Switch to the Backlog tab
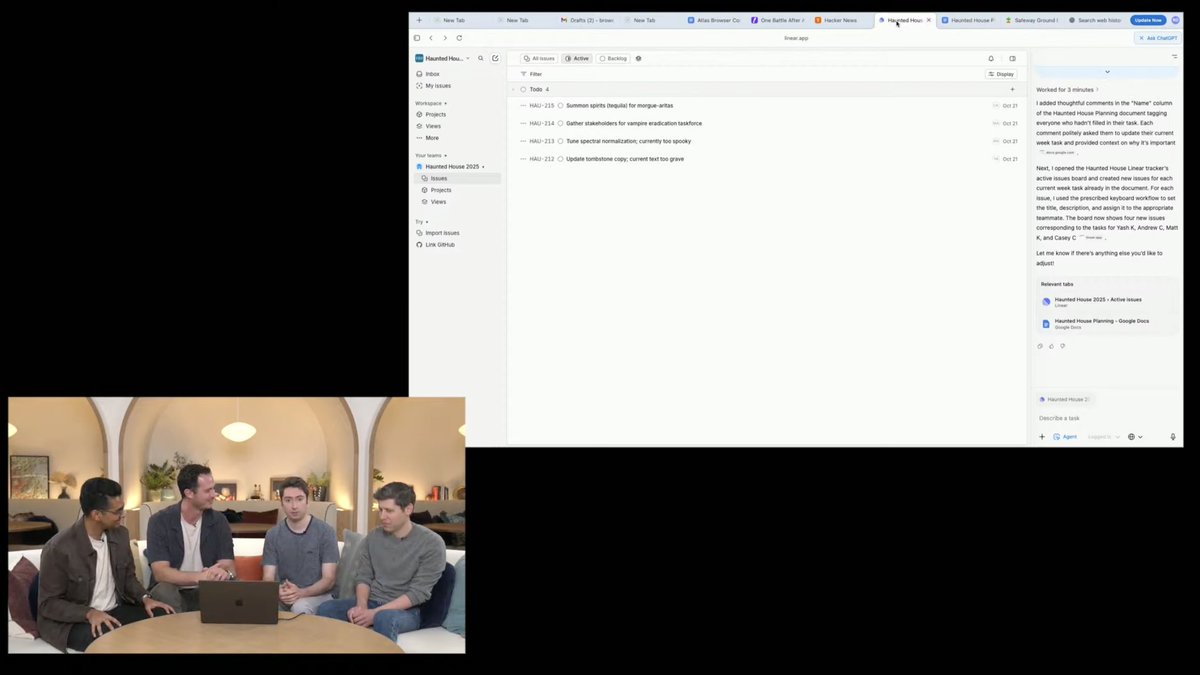The width and height of the screenshot is (1200, 675). pos(613,58)
